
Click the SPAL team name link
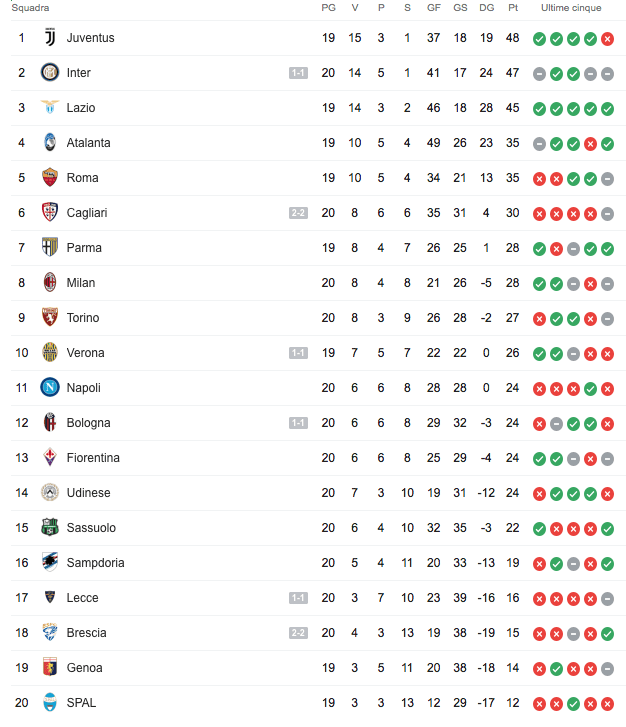[x=82, y=703]
